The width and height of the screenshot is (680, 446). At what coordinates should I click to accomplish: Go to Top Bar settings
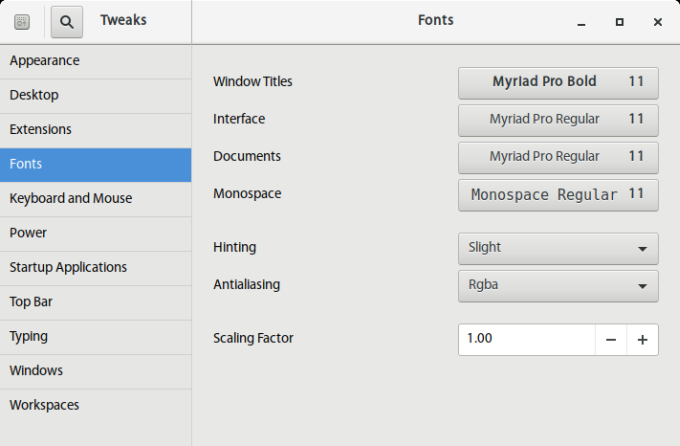[x=95, y=302]
